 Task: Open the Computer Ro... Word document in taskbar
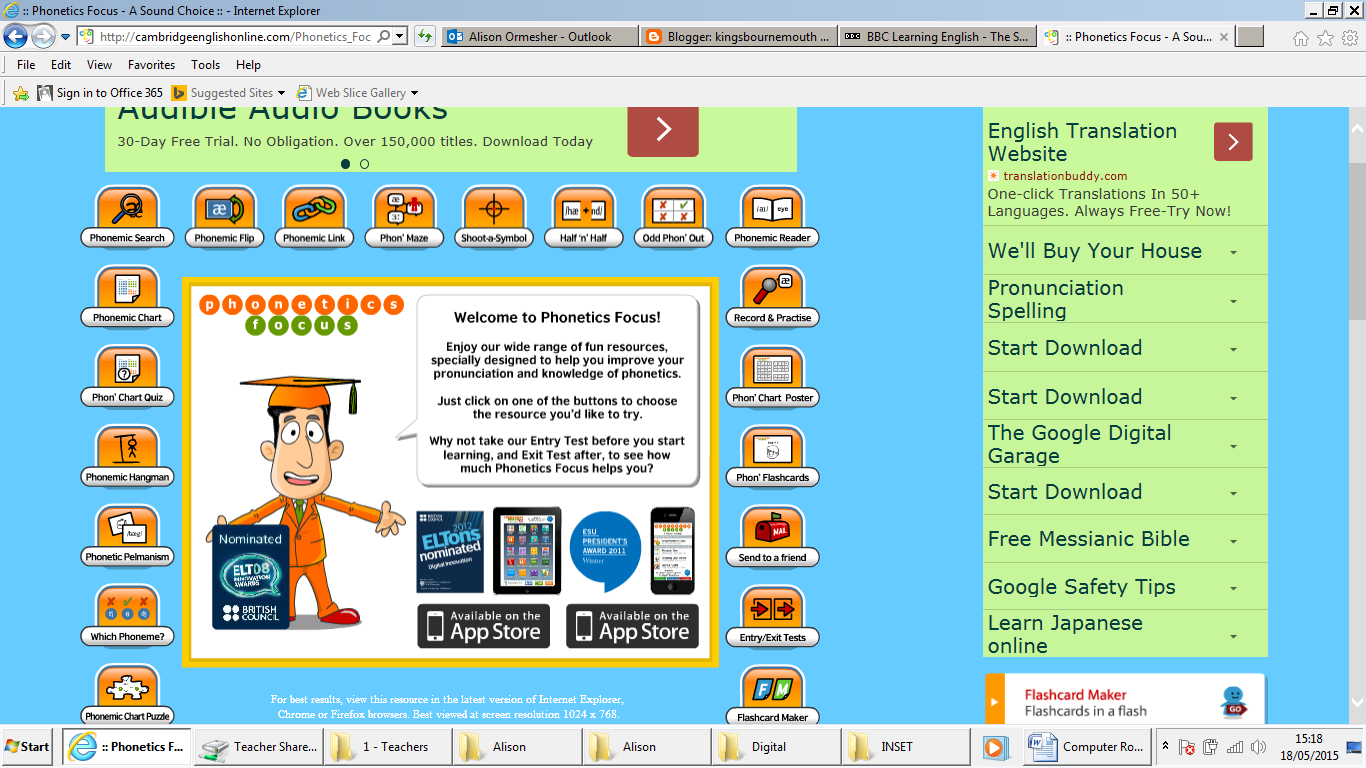tap(1085, 747)
